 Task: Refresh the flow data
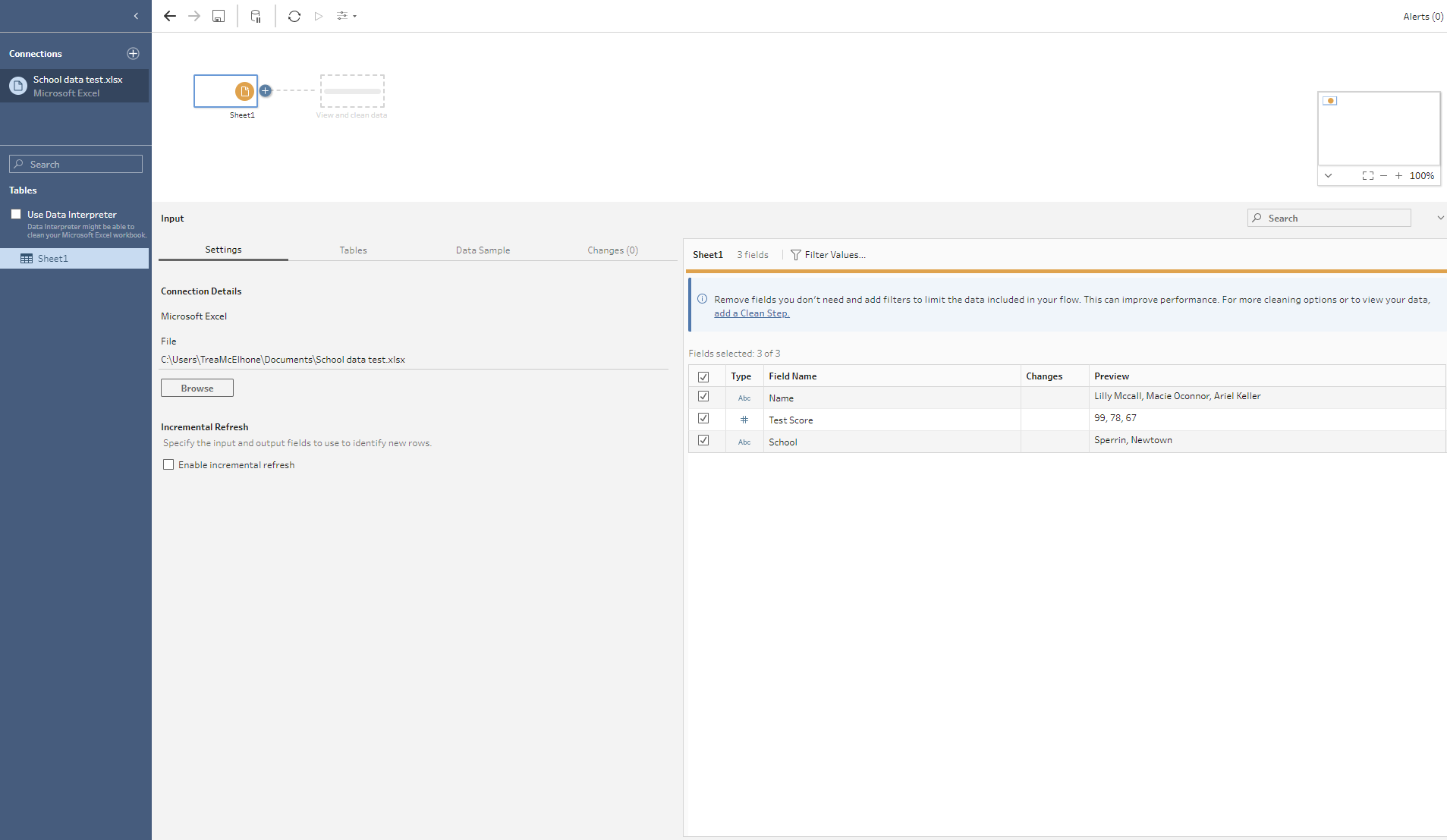point(294,16)
